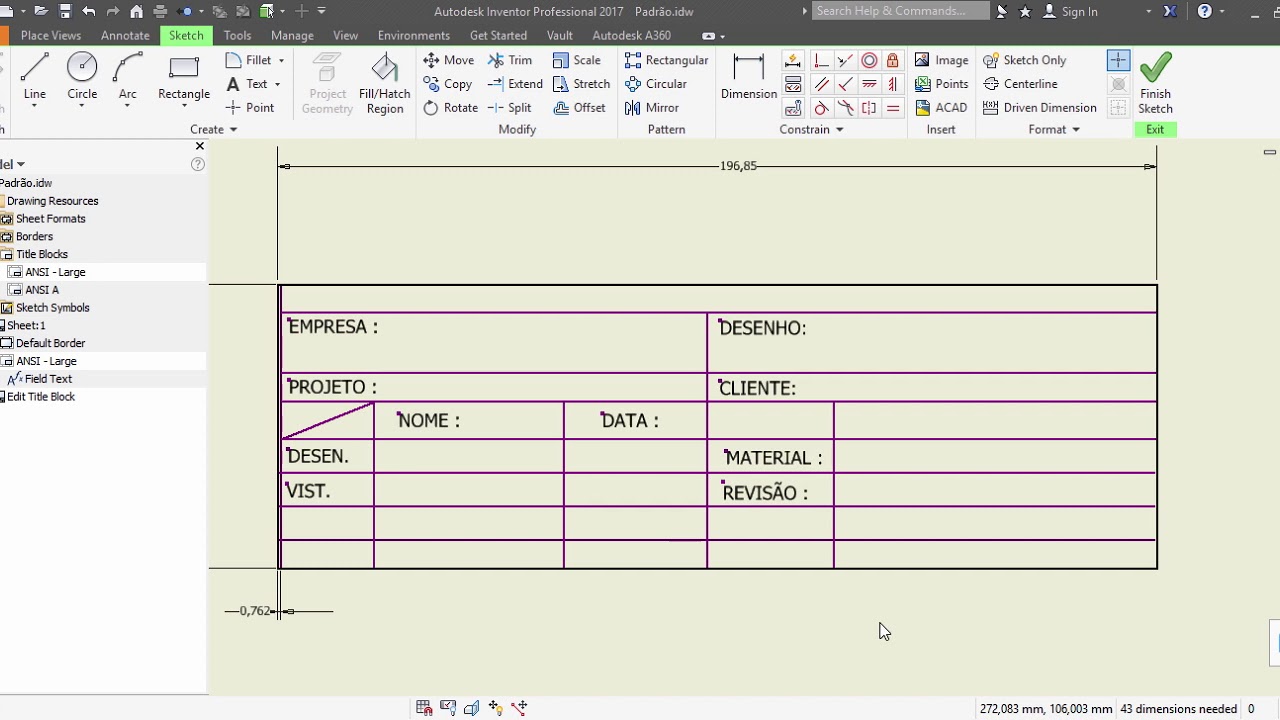Screen dimensions: 1280x720
Task: Click the Open folder icon in quick access
Action: pos(41,11)
